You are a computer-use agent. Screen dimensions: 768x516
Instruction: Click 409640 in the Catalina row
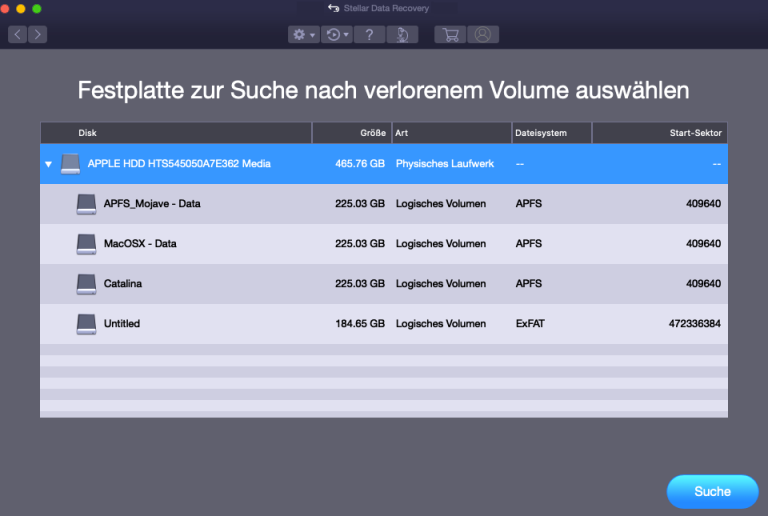click(x=703, y=283)
